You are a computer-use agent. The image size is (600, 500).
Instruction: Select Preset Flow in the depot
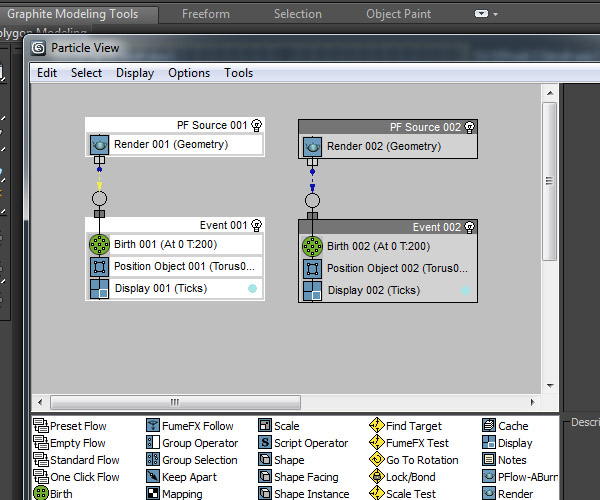pyautogui.click(x=70, y=426)
